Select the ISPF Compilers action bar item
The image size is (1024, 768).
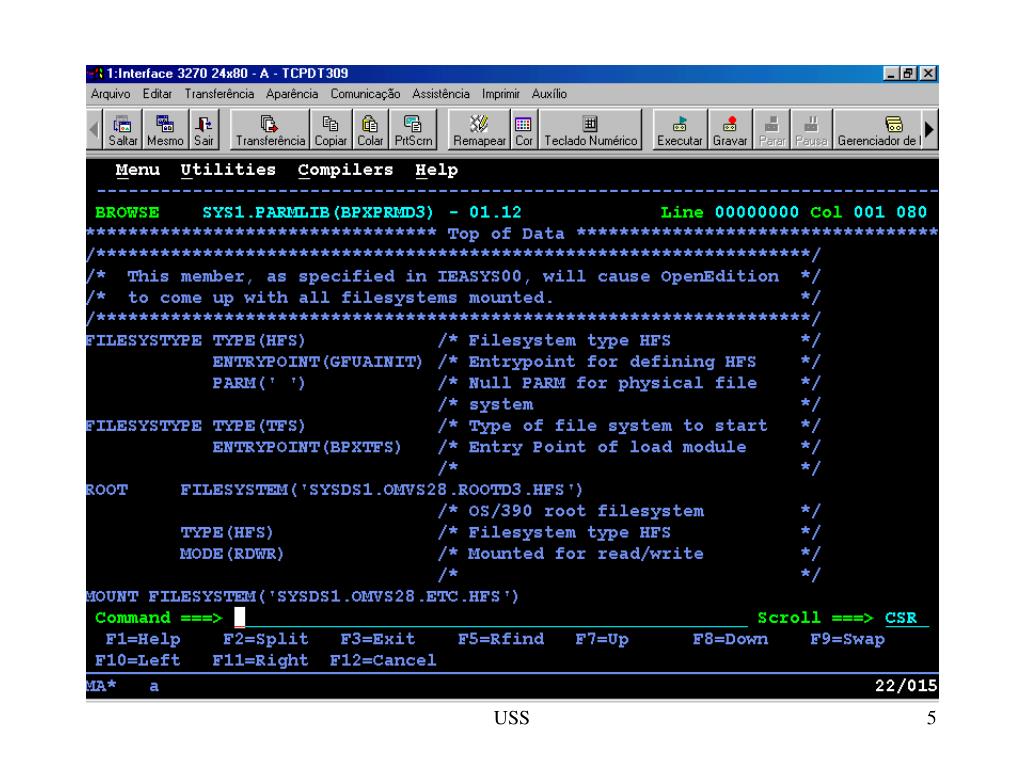345,170
